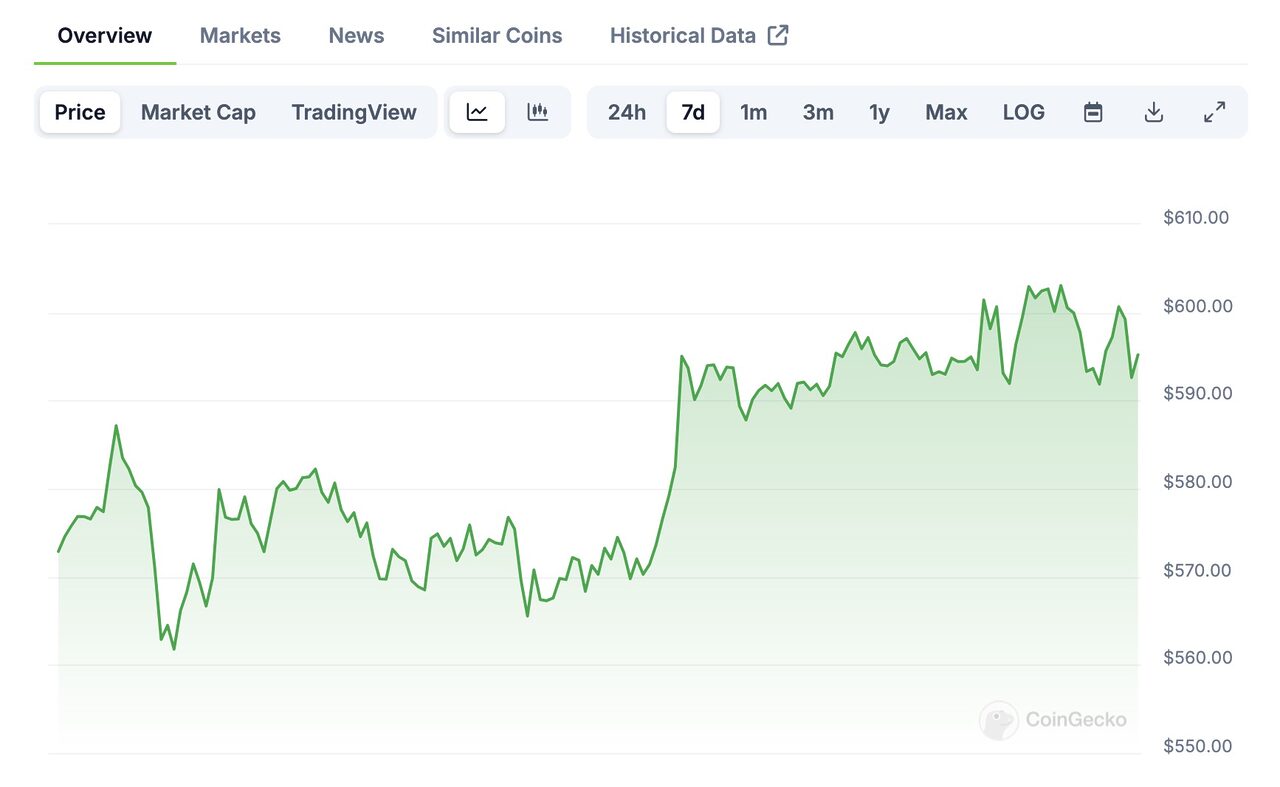The image size is (1280, 787).
Task: Switch to TradingView chart mode
Action: click(x=354, y=112)
